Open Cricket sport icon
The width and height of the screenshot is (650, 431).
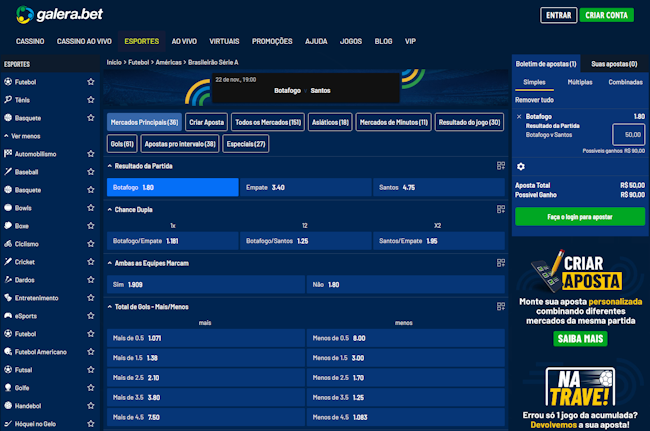point(8,262)
